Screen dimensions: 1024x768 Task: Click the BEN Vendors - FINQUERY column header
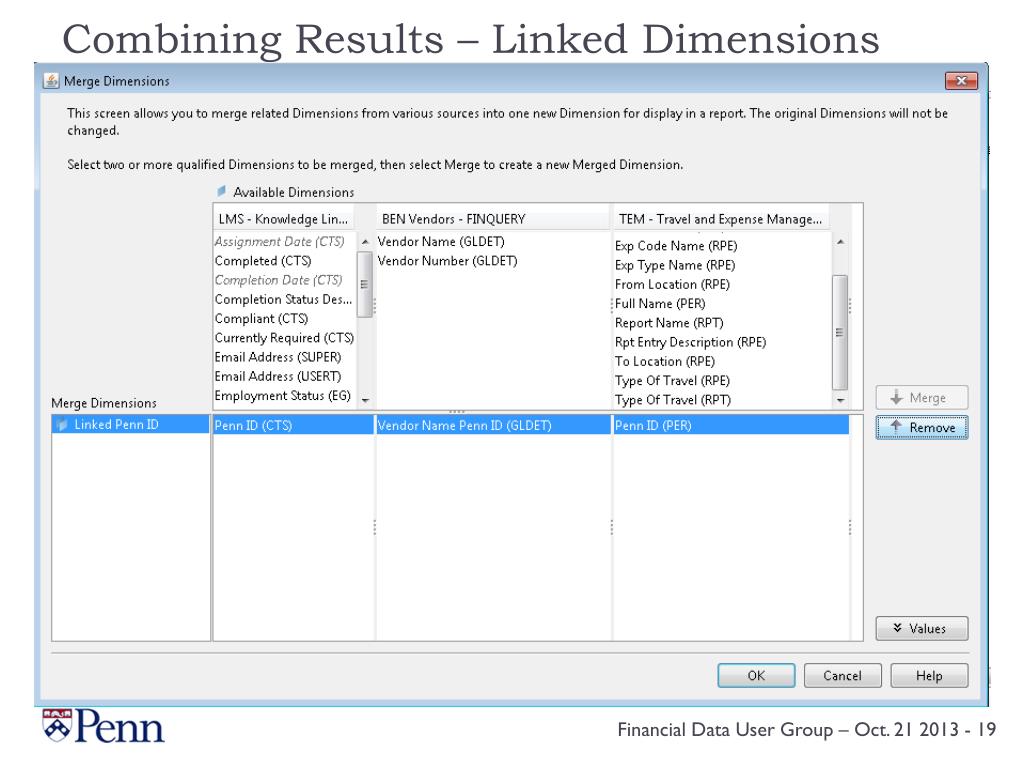point(492,219)
